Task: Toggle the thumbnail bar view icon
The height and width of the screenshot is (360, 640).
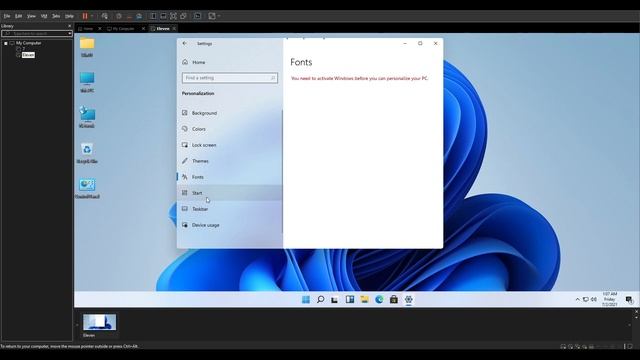Action: coord(163,16)
